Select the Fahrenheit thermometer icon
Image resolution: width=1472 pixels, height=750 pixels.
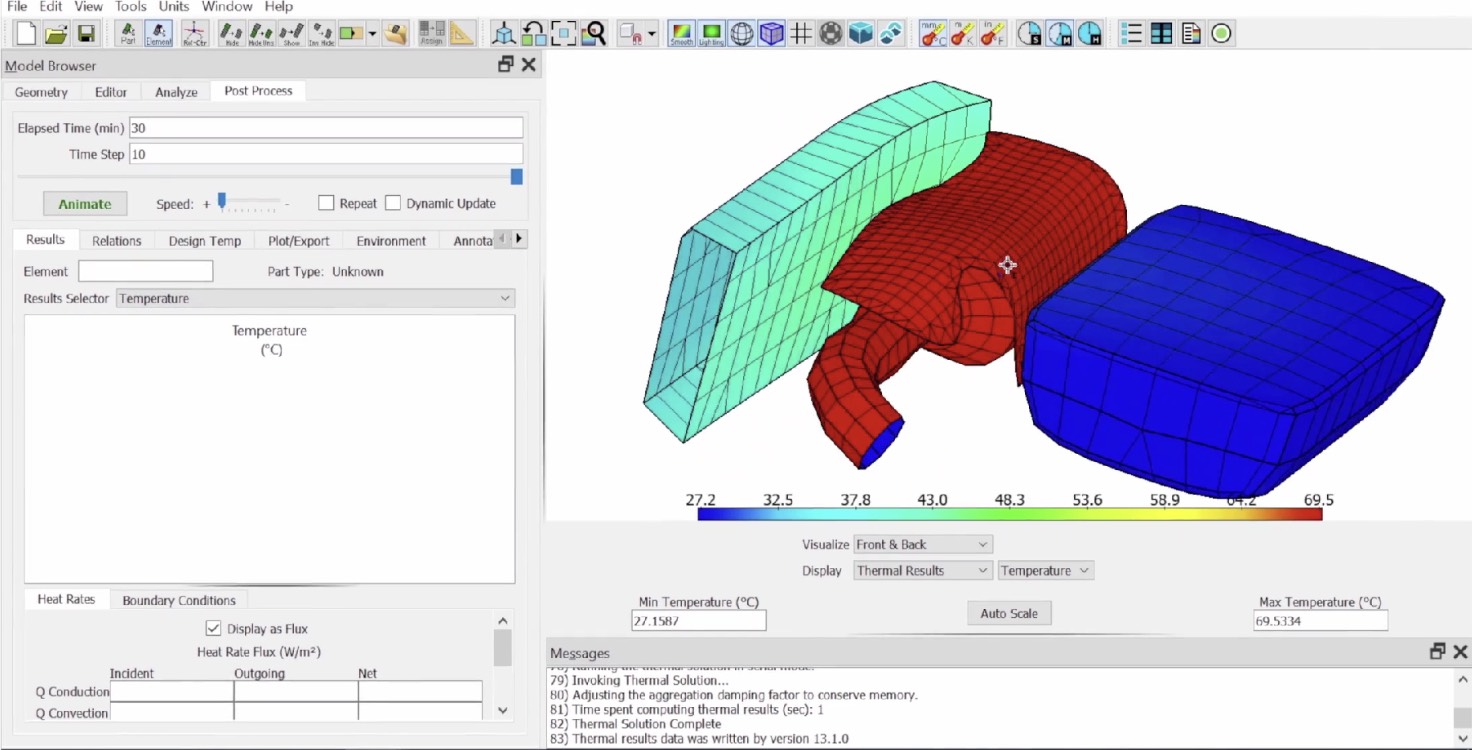[x=992, y=34]
